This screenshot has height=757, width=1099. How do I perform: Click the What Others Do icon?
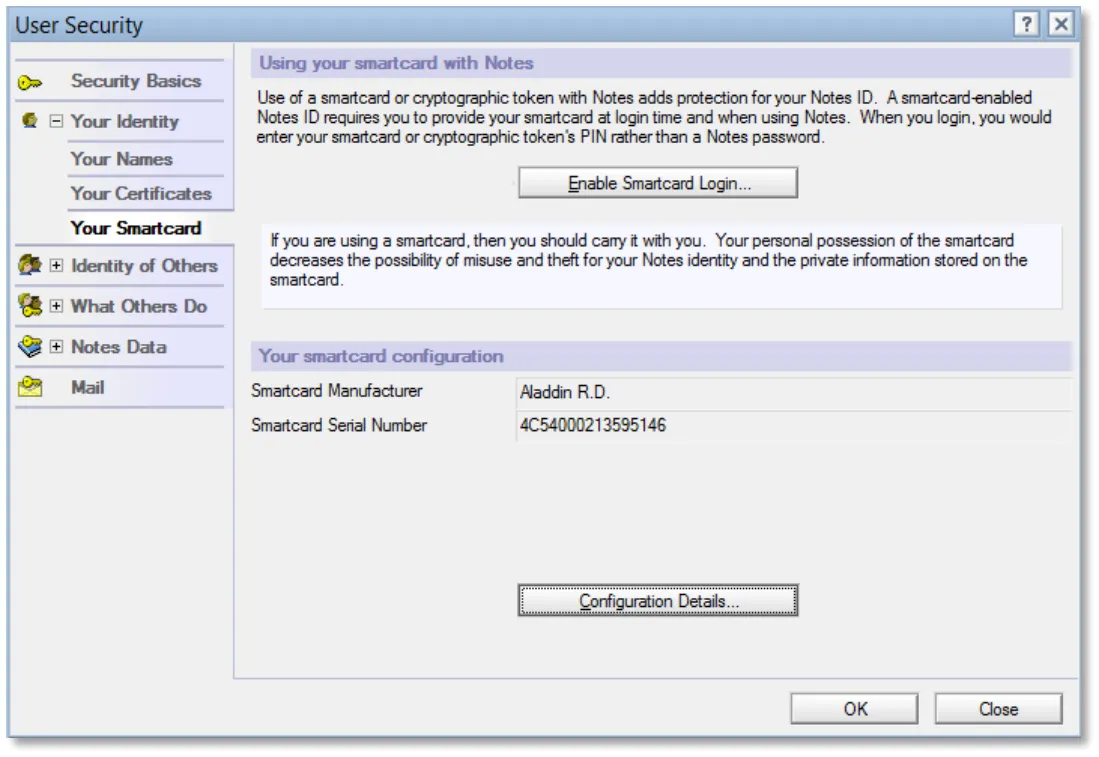(x=29, y=306)
